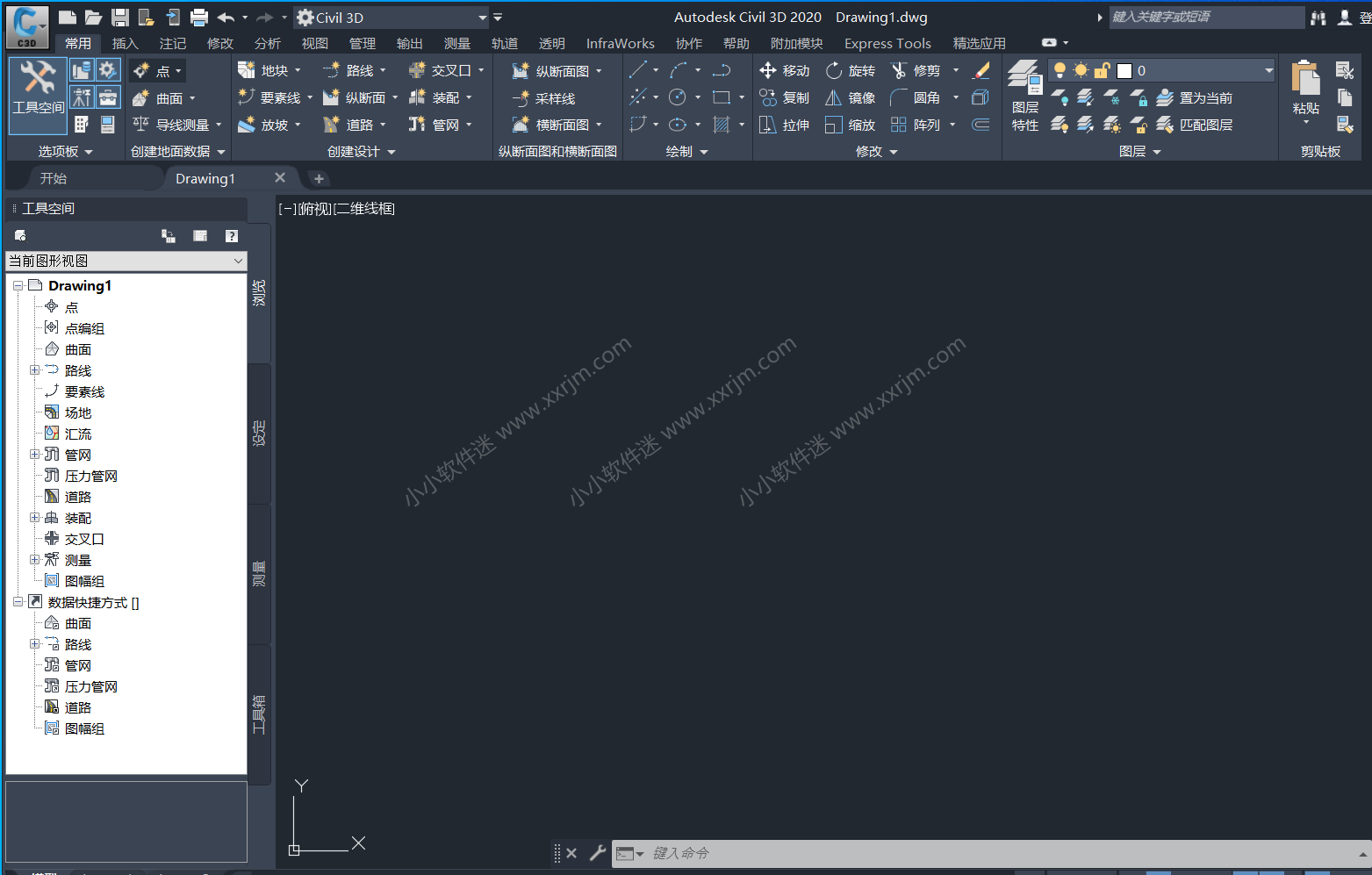Click the Undo arrow icon
1372x875 pixels.
[226, 18]
